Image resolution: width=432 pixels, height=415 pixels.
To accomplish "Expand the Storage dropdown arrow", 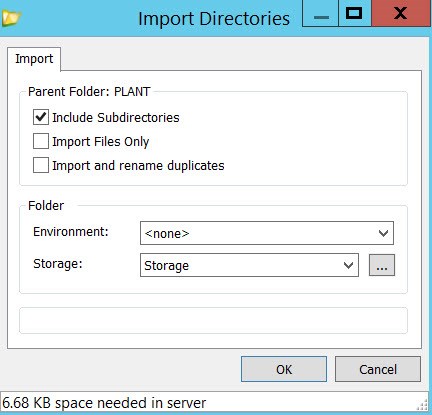I will click(x=348, y=265).
